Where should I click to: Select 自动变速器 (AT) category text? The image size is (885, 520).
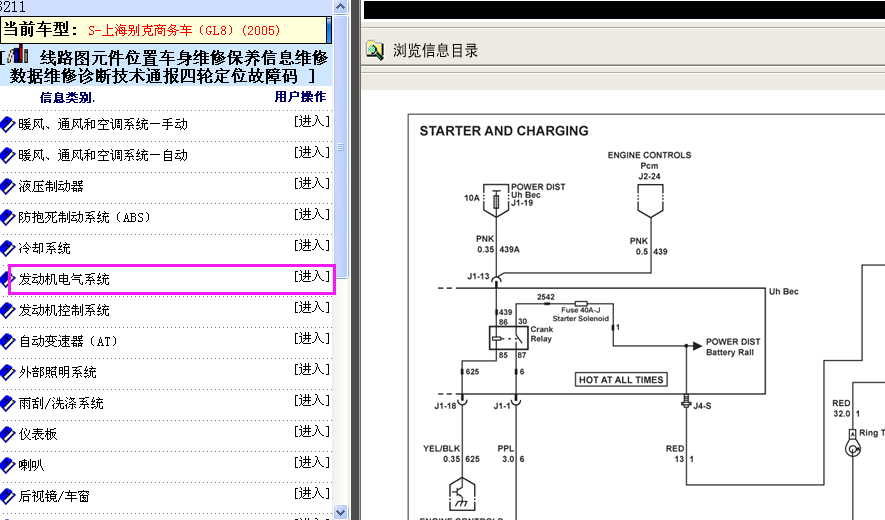pyautogui.click(x=68, y=342)
